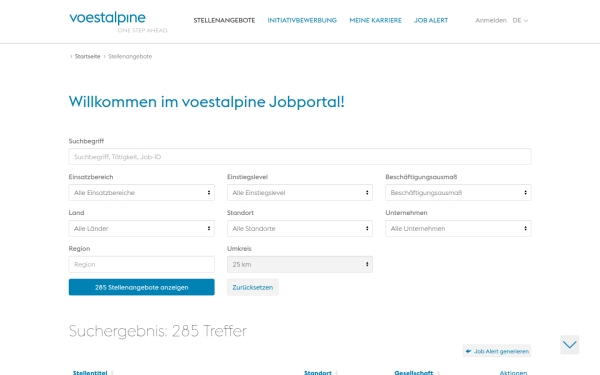Open the Alle Unternehmen dropdown
Viewport: 600px width, 375px height.
tap(458, 228)
